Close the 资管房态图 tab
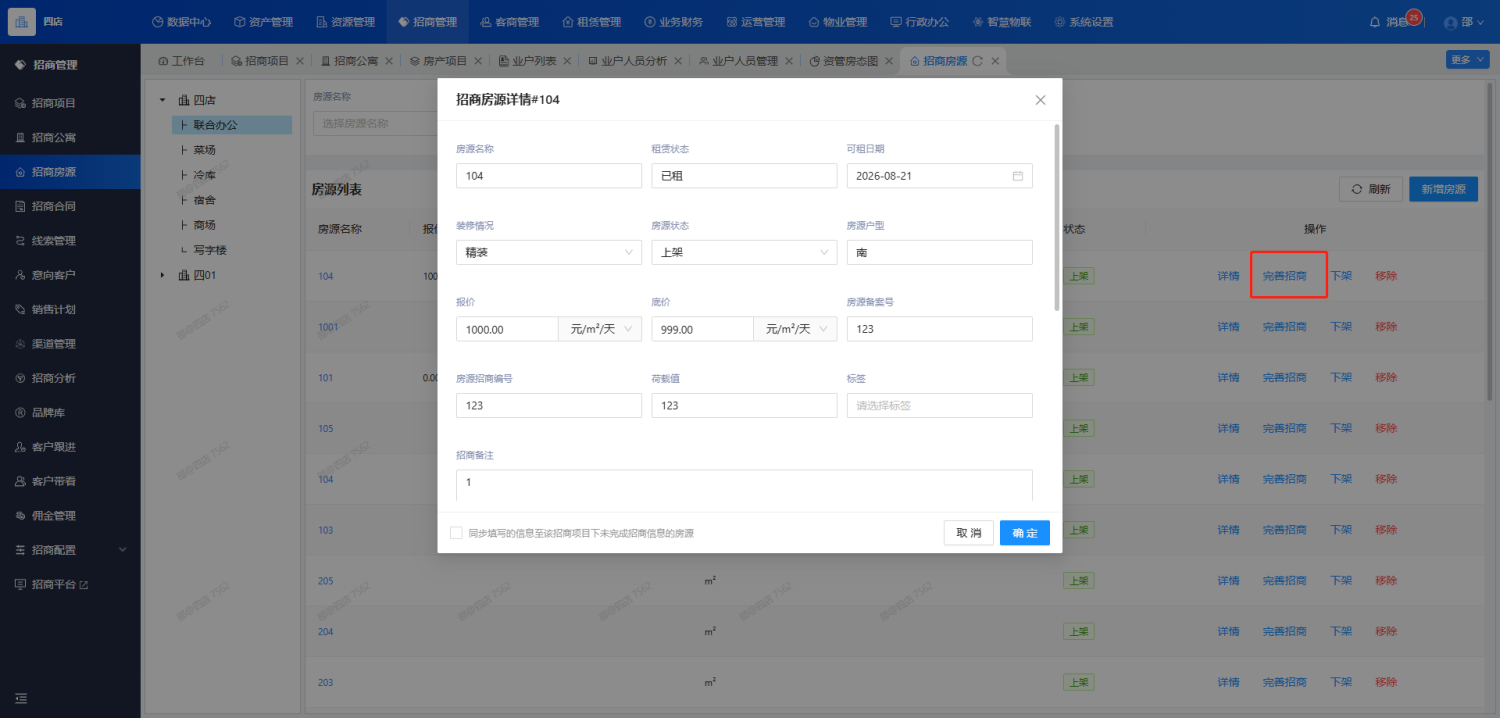 [x=889, y=61]
